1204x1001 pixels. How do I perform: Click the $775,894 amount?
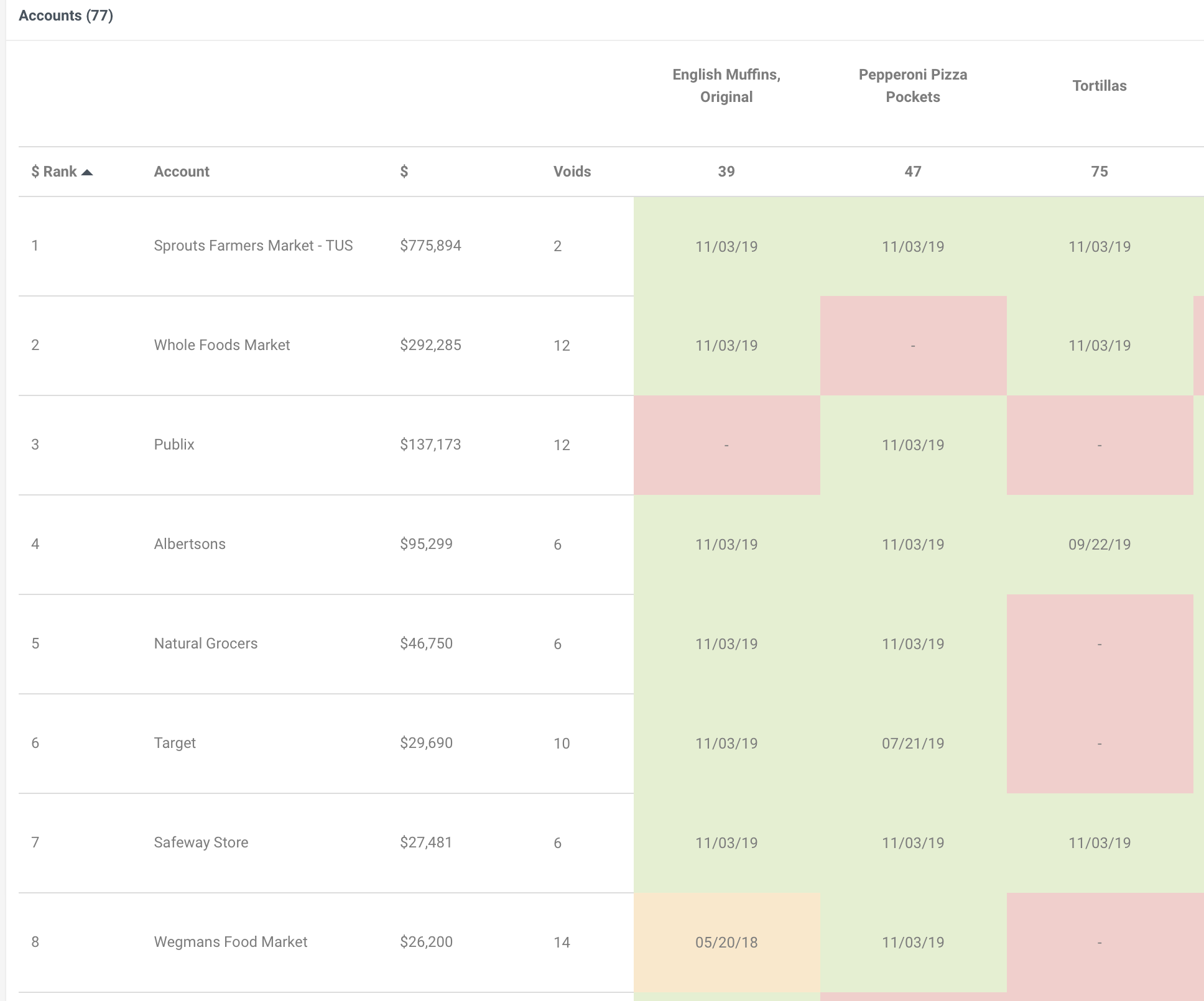(430, 246)
